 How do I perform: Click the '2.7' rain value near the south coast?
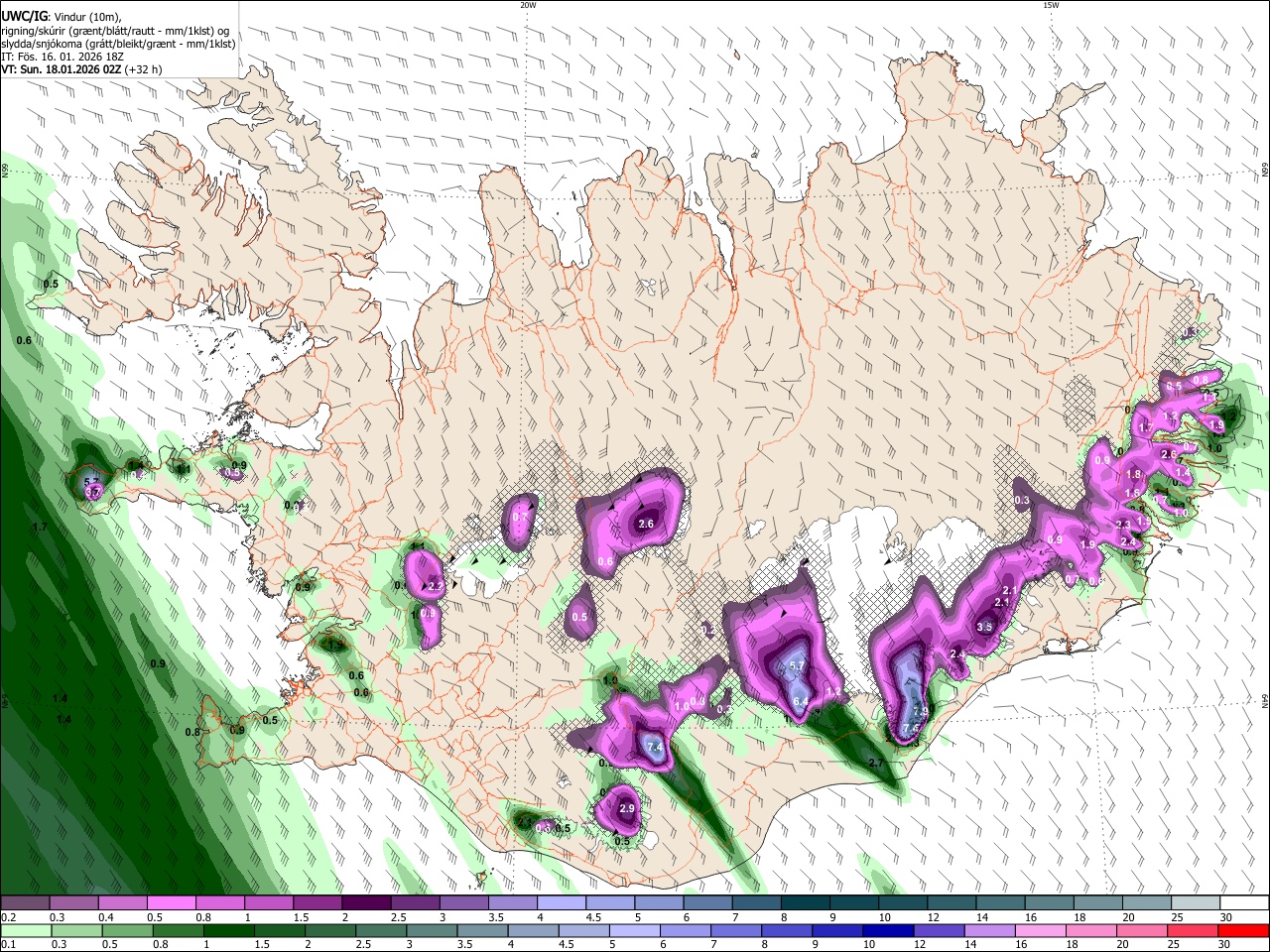click(x=875, y=763)
